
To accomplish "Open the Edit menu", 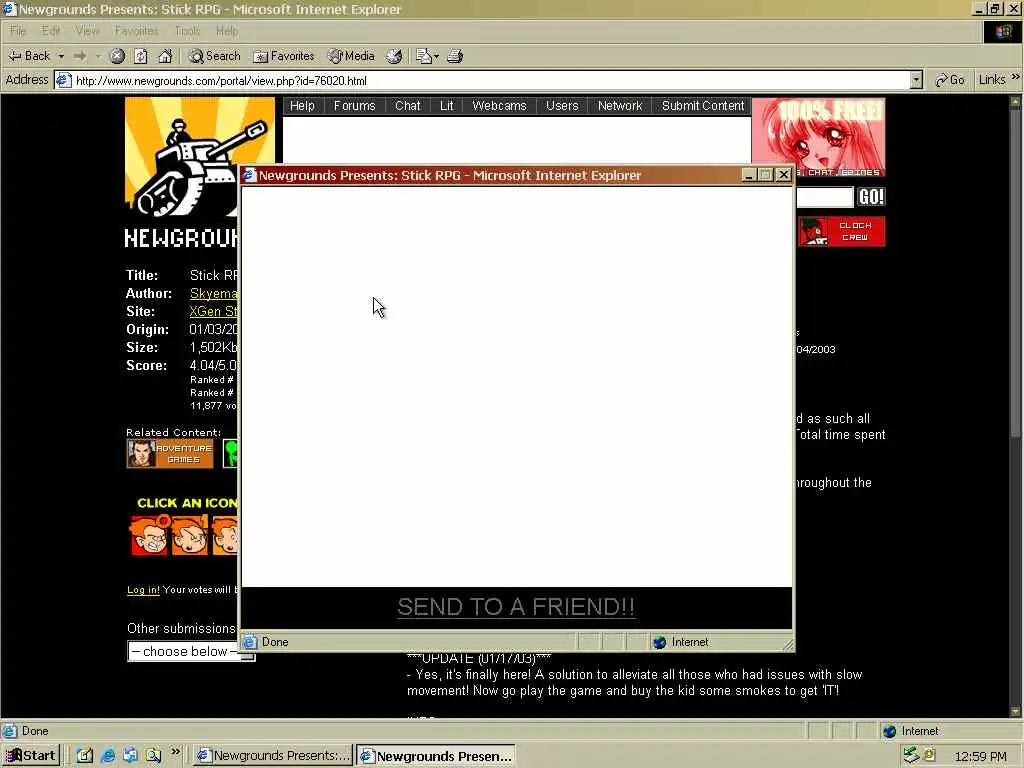I will click(x=50, y=31).
